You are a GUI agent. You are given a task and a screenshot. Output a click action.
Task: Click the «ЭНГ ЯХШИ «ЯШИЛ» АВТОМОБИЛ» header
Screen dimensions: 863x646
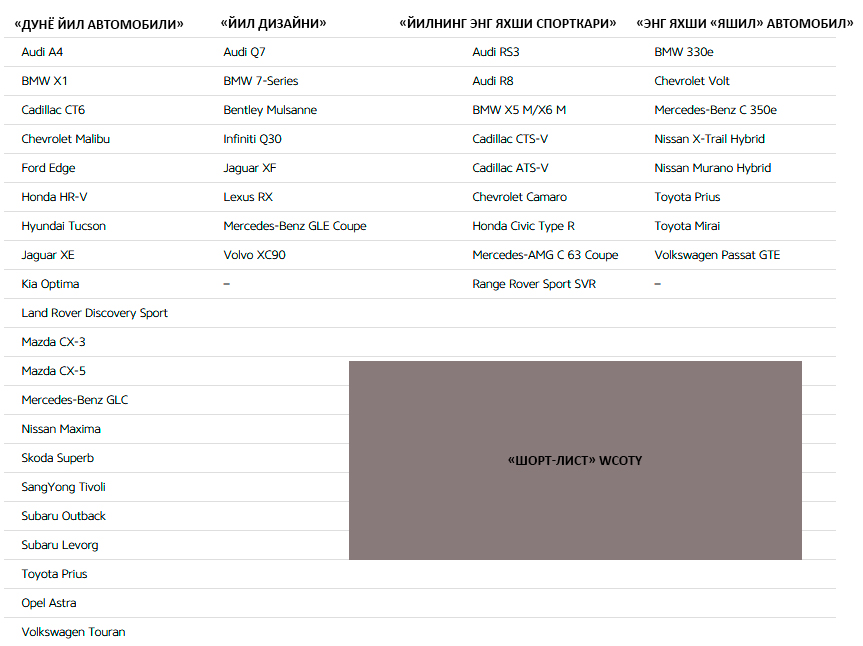[745, 24]
